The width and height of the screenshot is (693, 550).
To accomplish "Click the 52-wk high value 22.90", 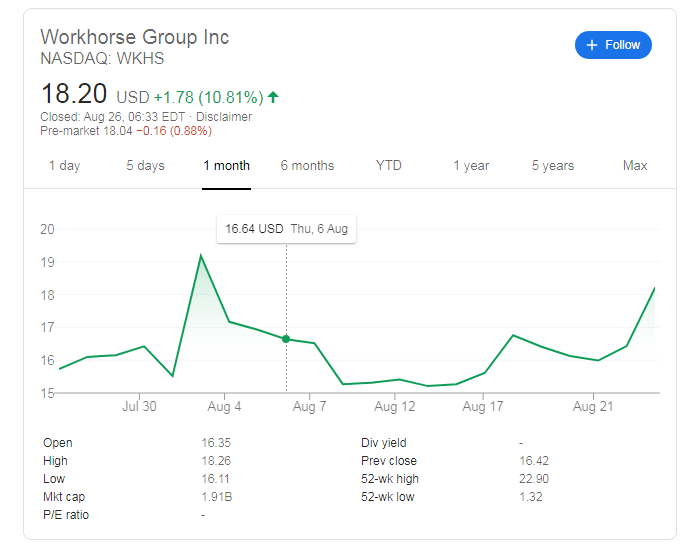I will point(534,479).
